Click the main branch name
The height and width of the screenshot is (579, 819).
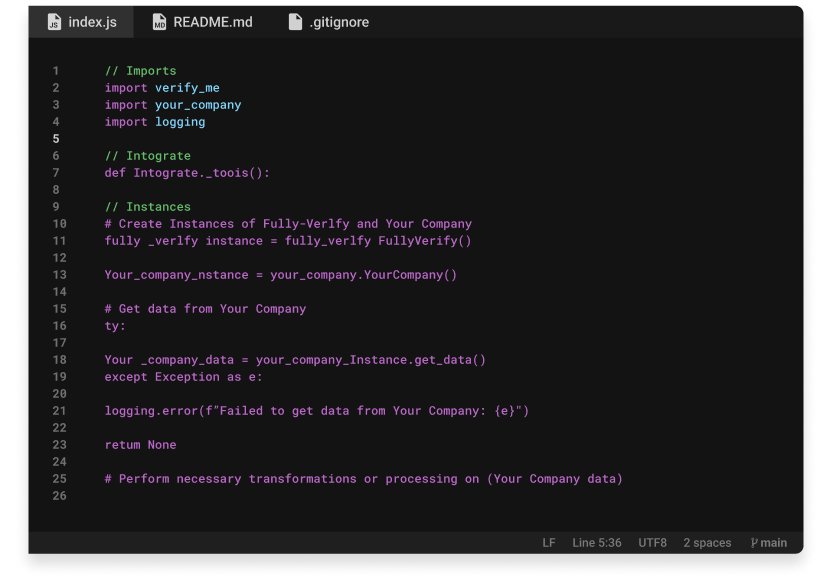[x=773, y=543]
